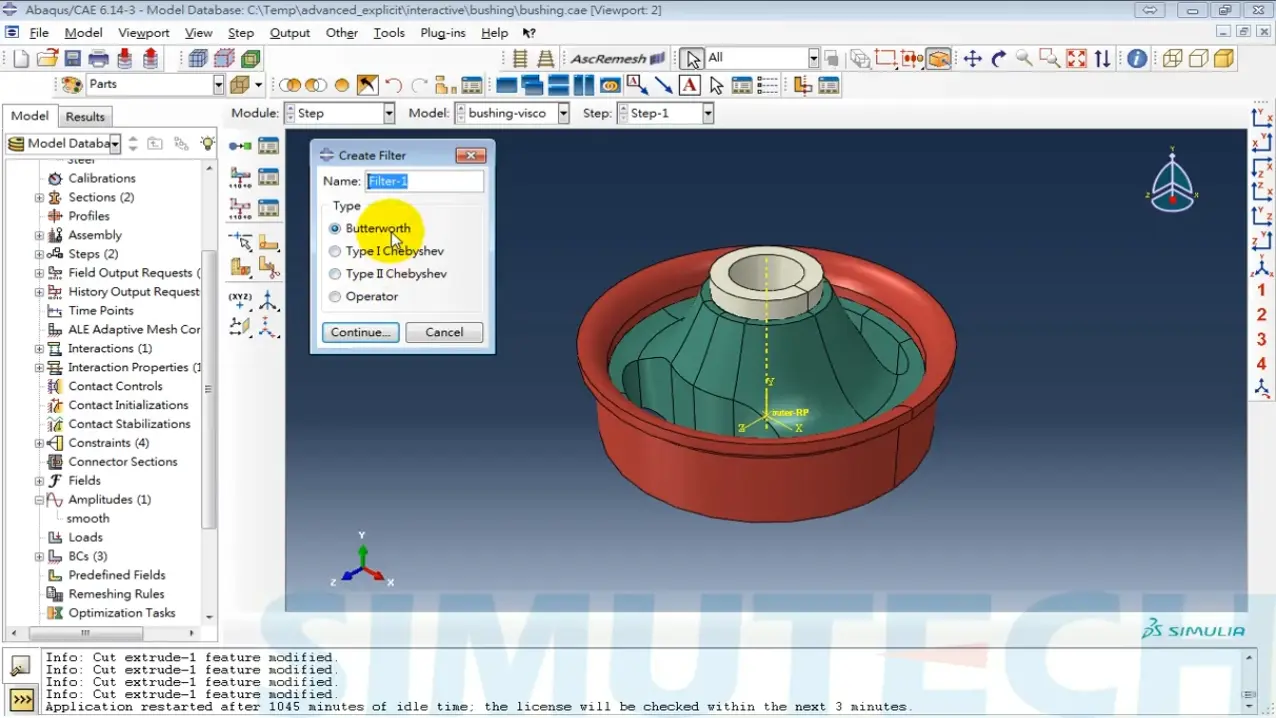Click Cancel in the Create Filter dialog
Screen dimensions: 1276x718
tap(444, 333)
